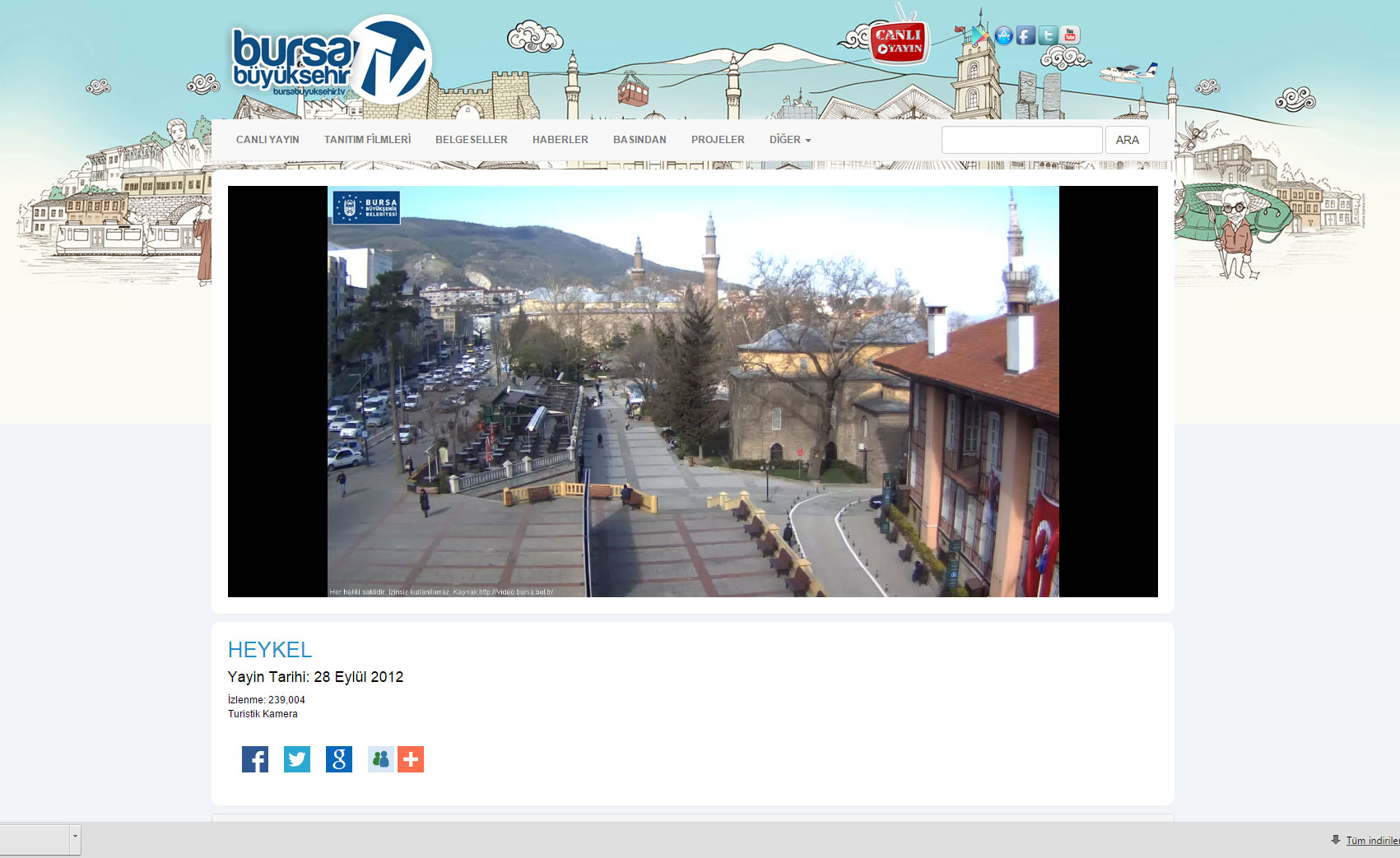Click the Tüm indirilenler downloads link
This screenshot has width=1400, height=858.
(1372, 841)
